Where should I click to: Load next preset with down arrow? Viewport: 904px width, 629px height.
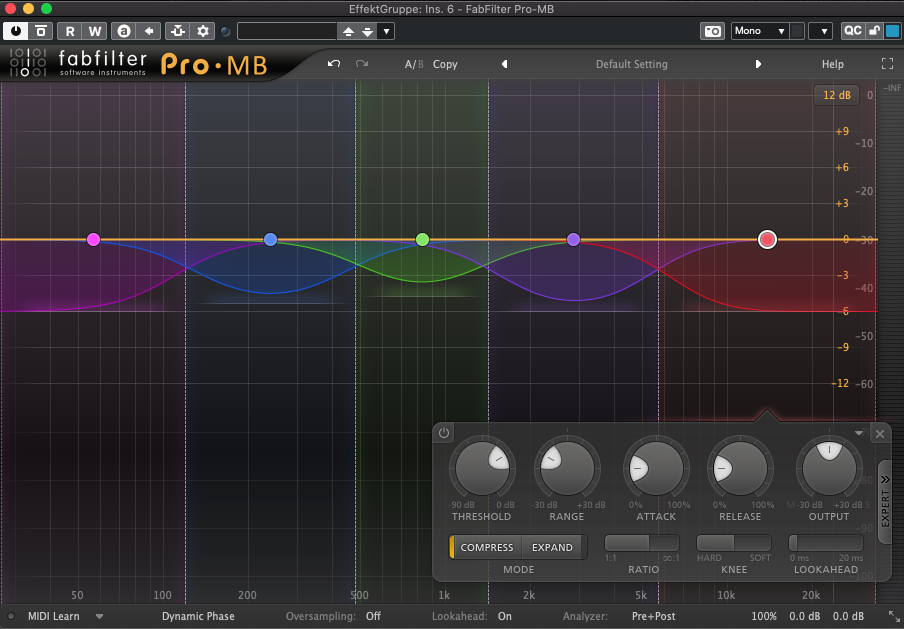(368, 31)
